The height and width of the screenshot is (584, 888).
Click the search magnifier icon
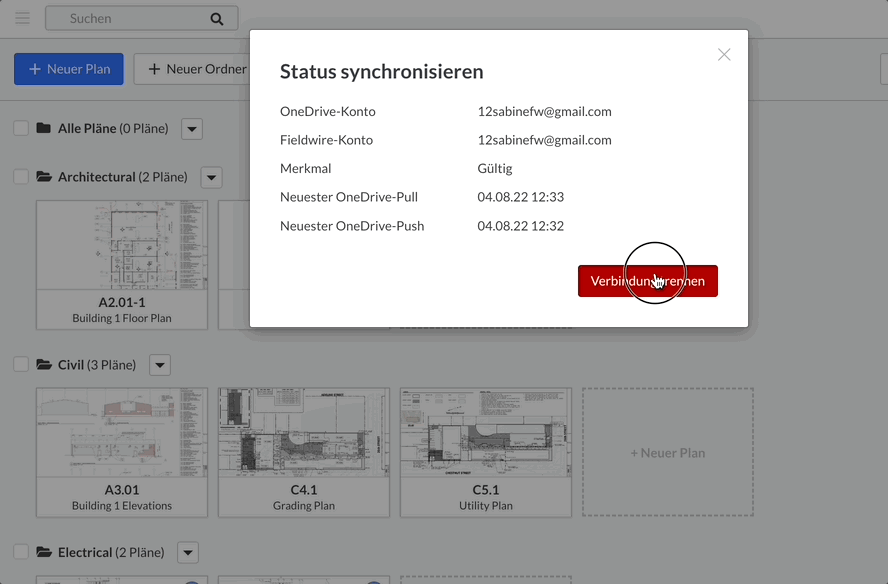217,19
